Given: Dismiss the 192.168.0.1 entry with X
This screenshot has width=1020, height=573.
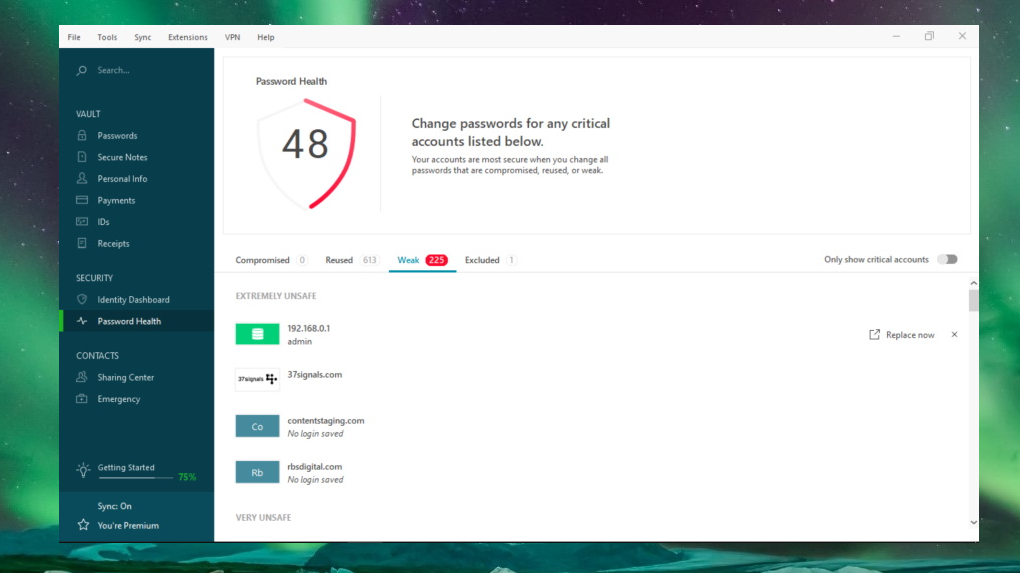Looking at the screenshot, I should [x=954, y=334].
